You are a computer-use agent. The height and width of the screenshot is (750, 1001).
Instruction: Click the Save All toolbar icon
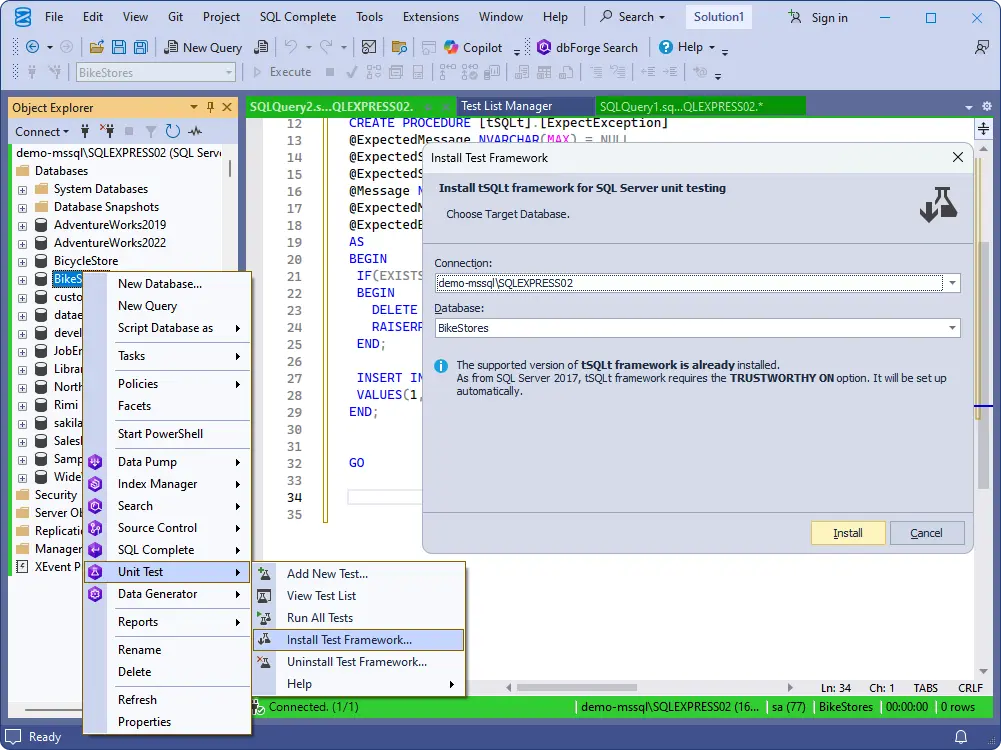pyautogui.click(x=140, y=47)
